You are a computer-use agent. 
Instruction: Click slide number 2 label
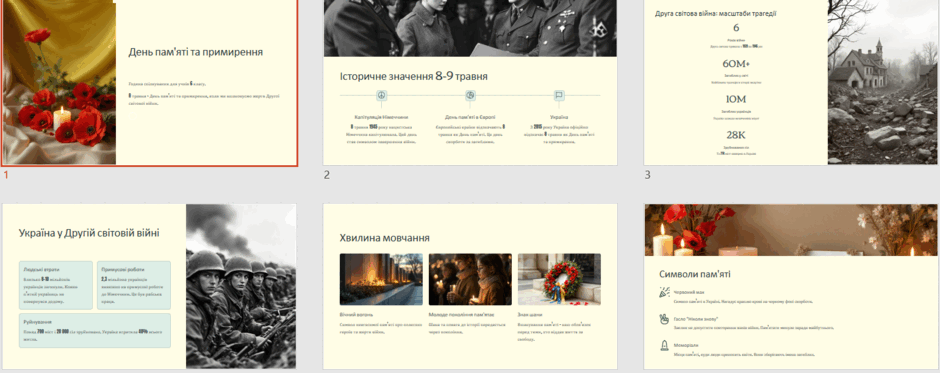coord(327,175)
